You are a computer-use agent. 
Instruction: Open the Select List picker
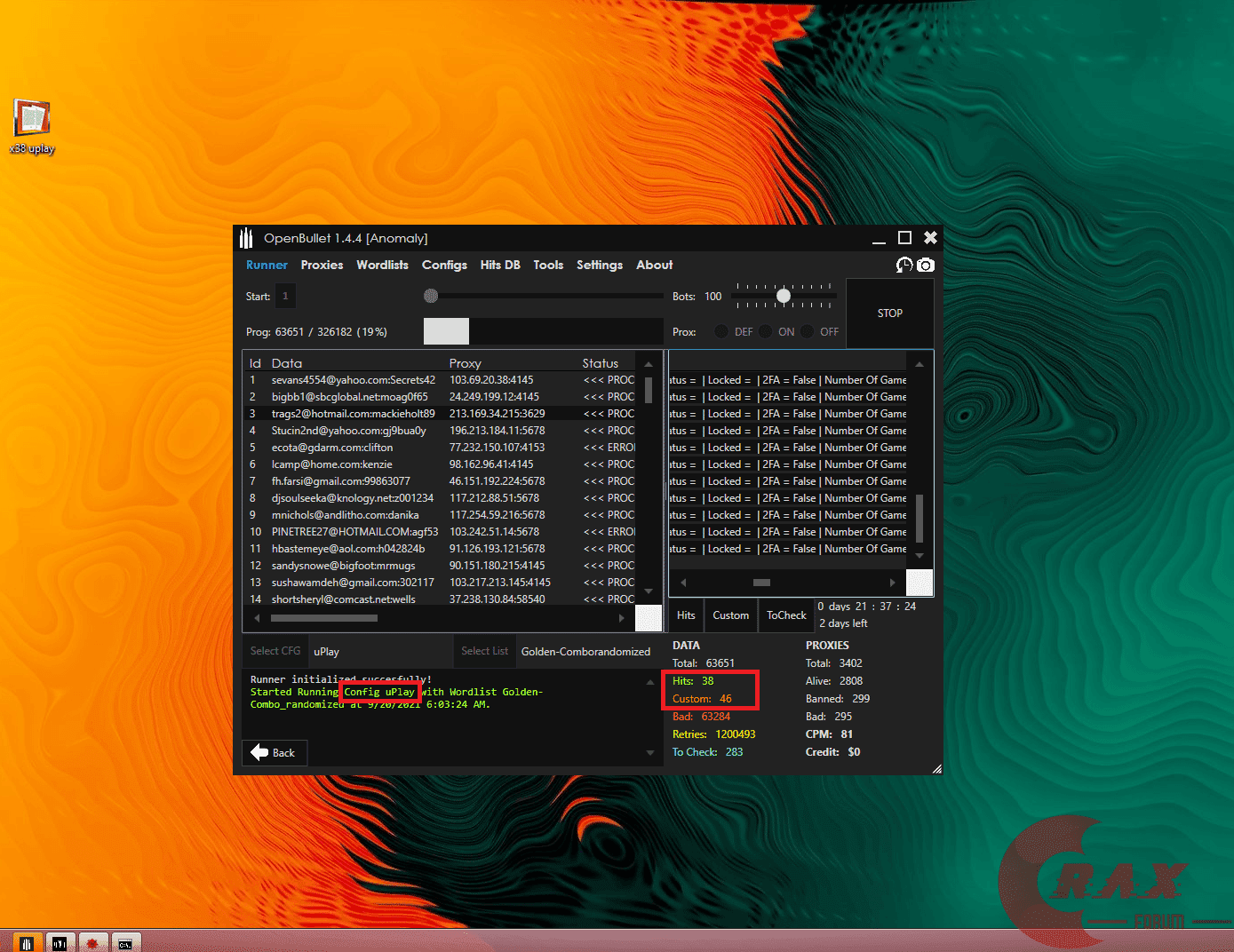click(484, 650)
